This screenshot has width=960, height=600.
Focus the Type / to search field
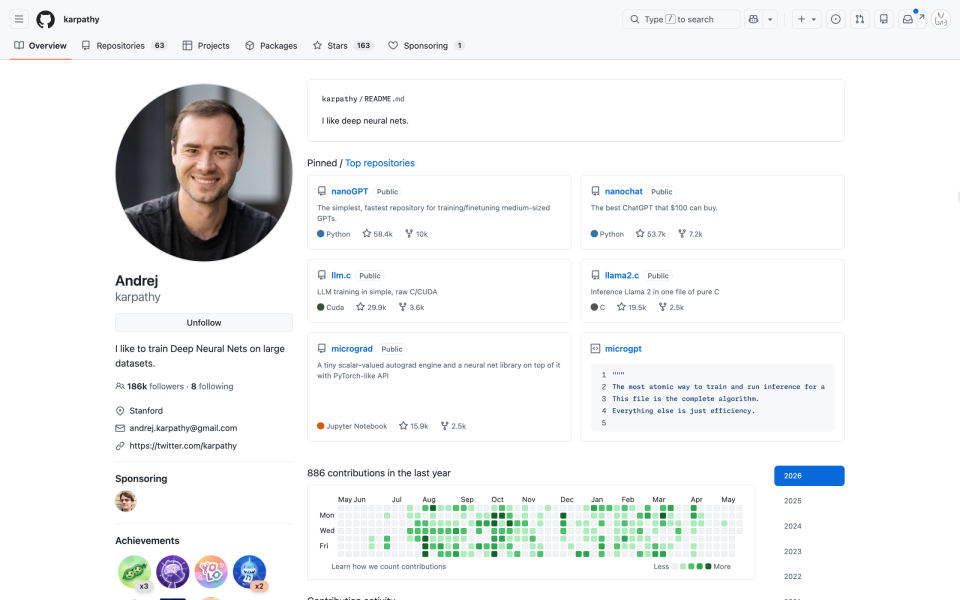point(681,19)
